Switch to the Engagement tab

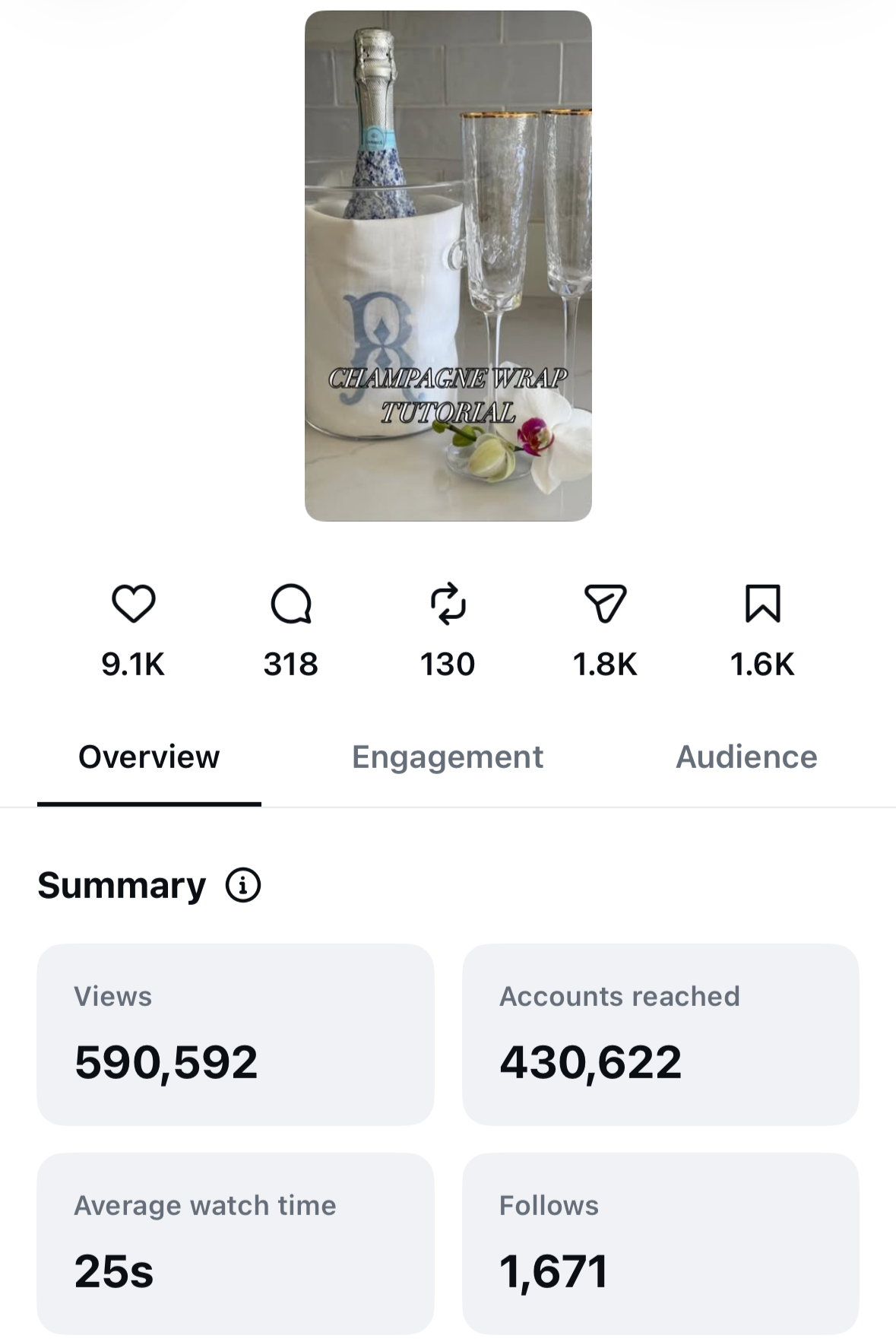(x=448, y=757)
